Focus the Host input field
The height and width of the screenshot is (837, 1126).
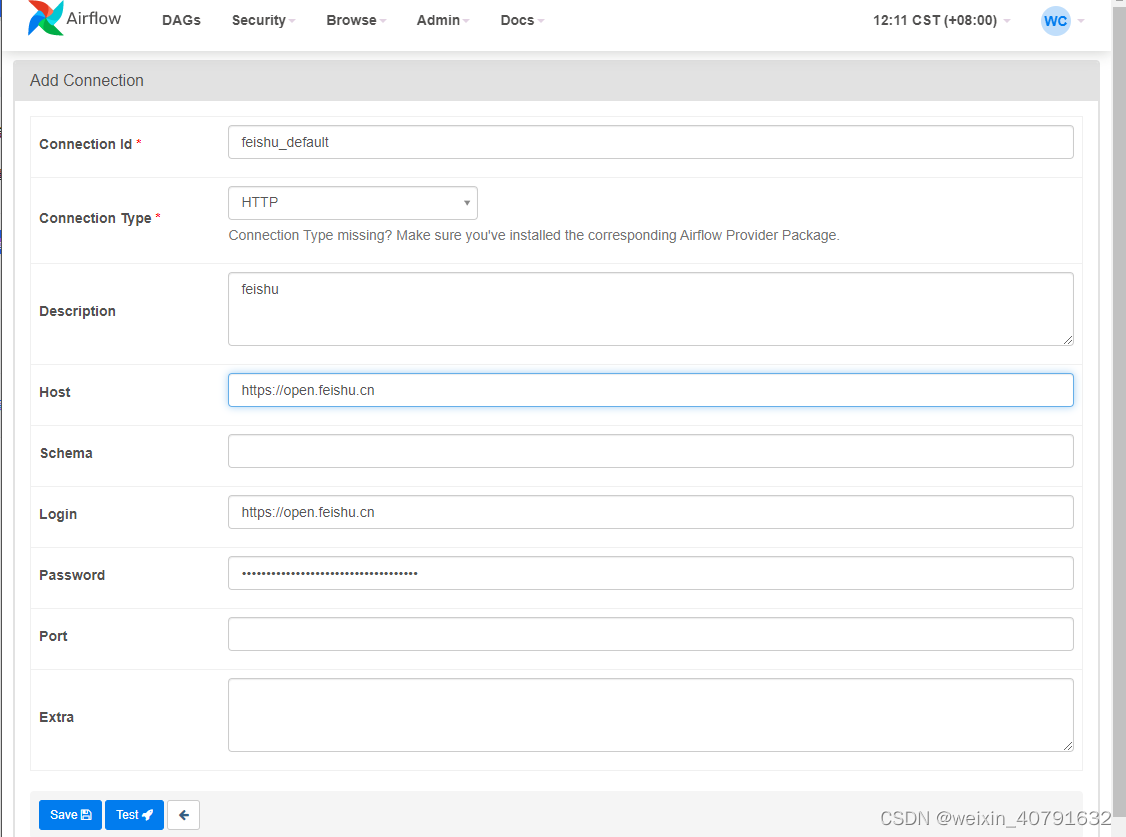click(x=651, y=390)
